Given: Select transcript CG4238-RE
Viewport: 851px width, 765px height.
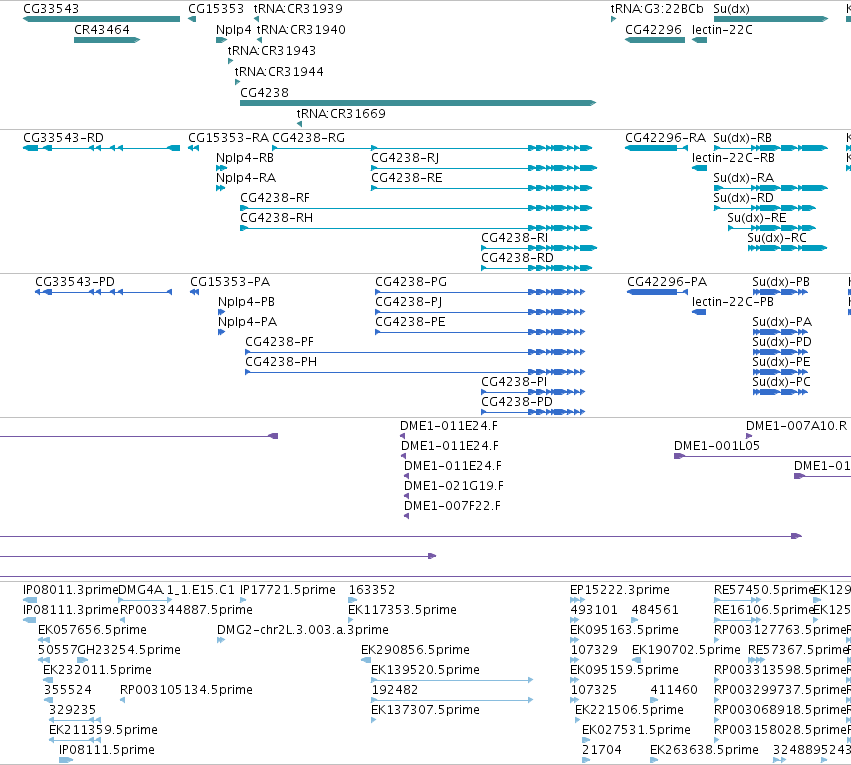Looking at the screenshot, I should [x=407, y=178].
